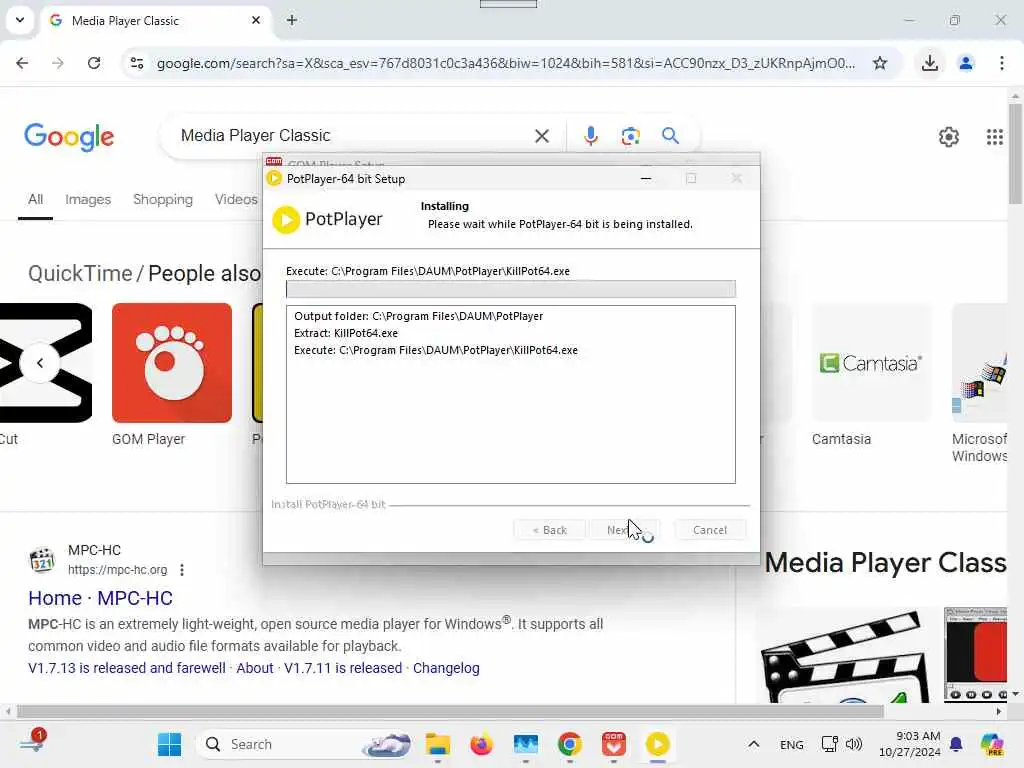Launch Firefox from the taskbar

coord(481,744)
